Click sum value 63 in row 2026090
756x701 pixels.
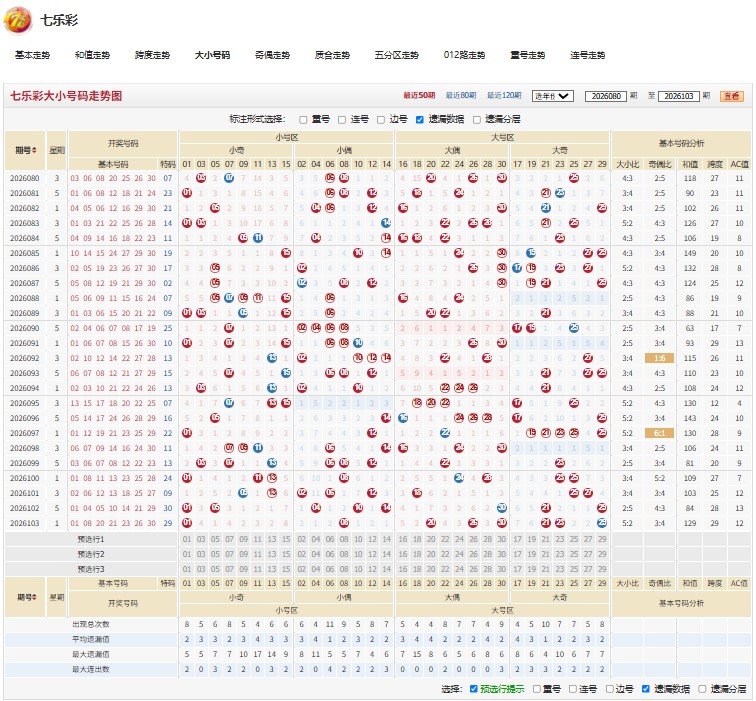coord(689,328)
